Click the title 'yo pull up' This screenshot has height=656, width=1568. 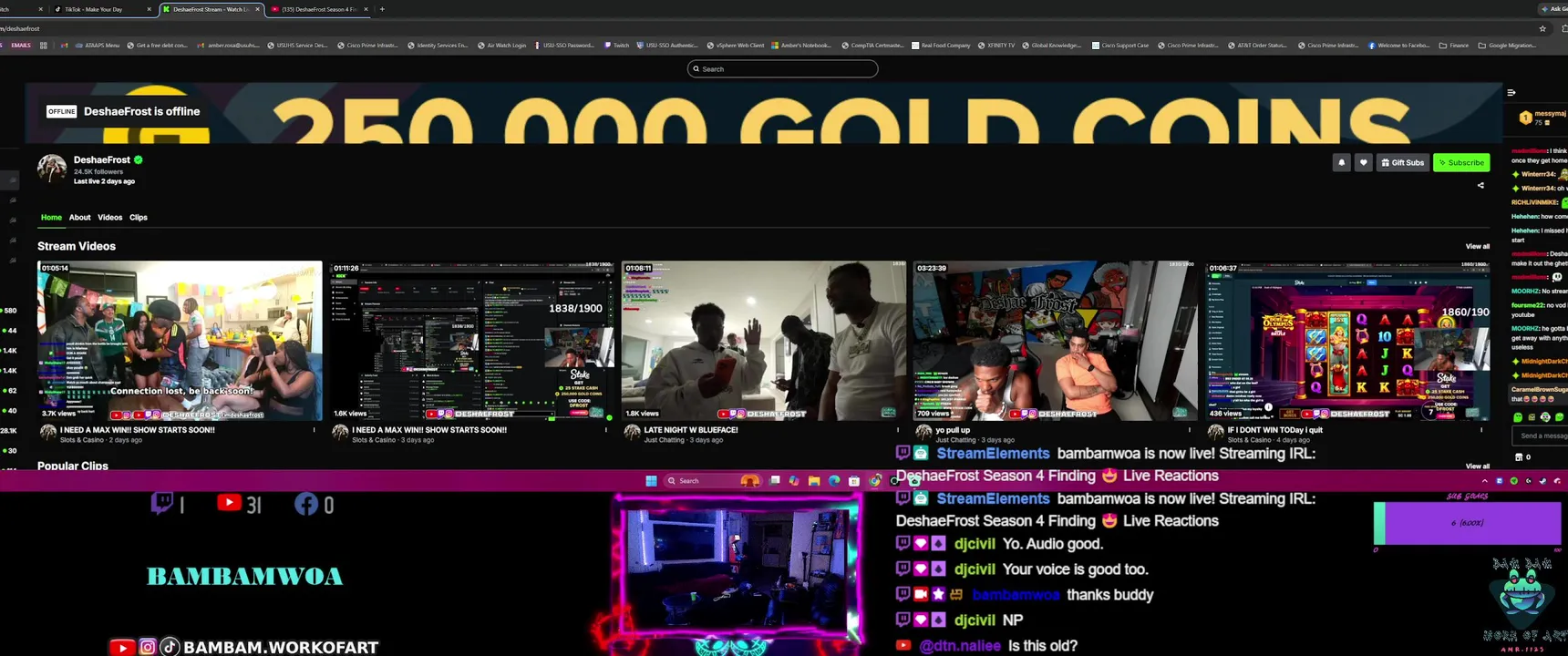coord(953,430)
